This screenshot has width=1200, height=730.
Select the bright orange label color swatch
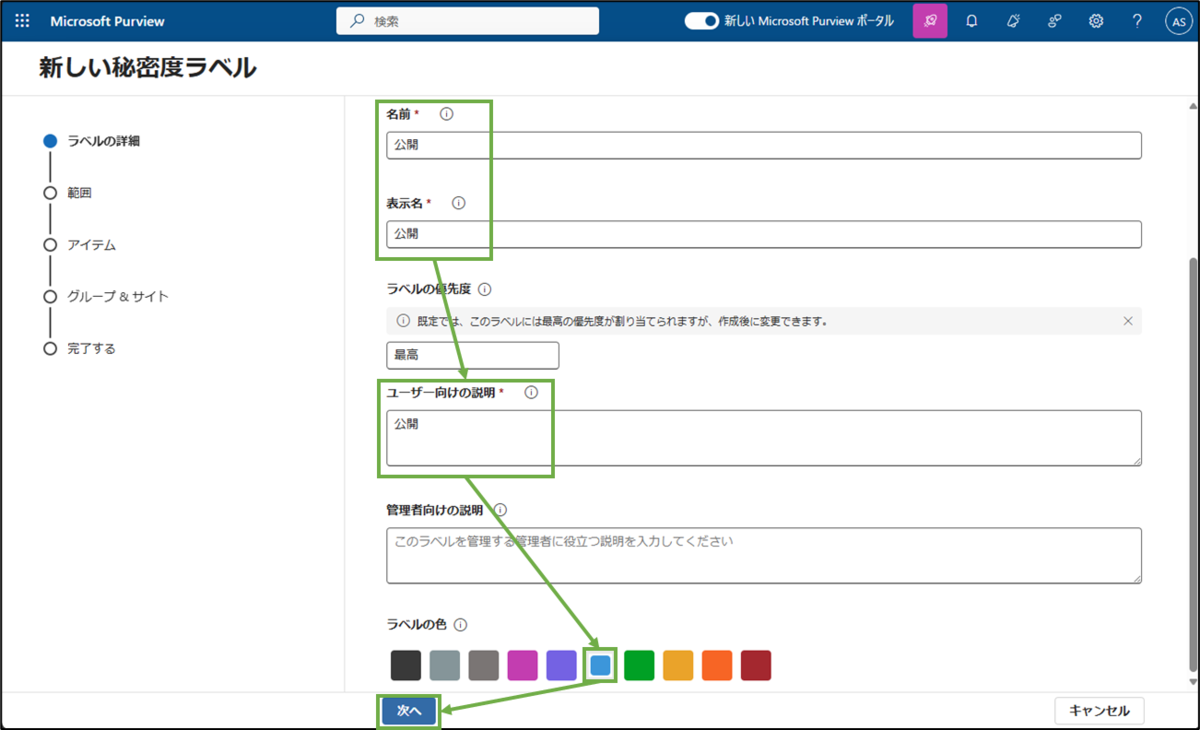[x=717, y=665]
